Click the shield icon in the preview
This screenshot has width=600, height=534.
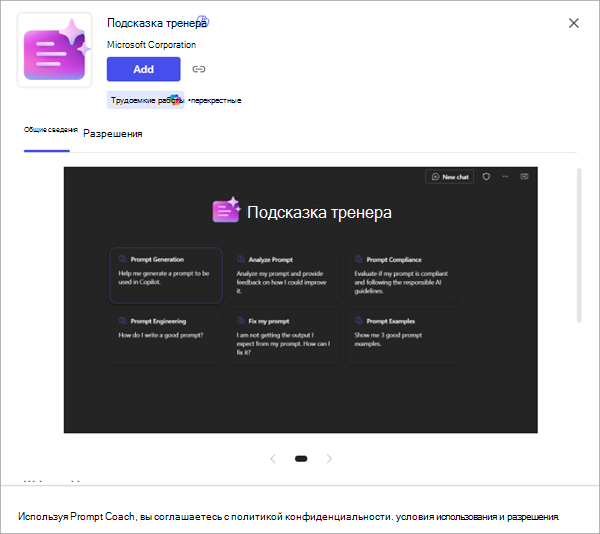click(x=486, y=177)
